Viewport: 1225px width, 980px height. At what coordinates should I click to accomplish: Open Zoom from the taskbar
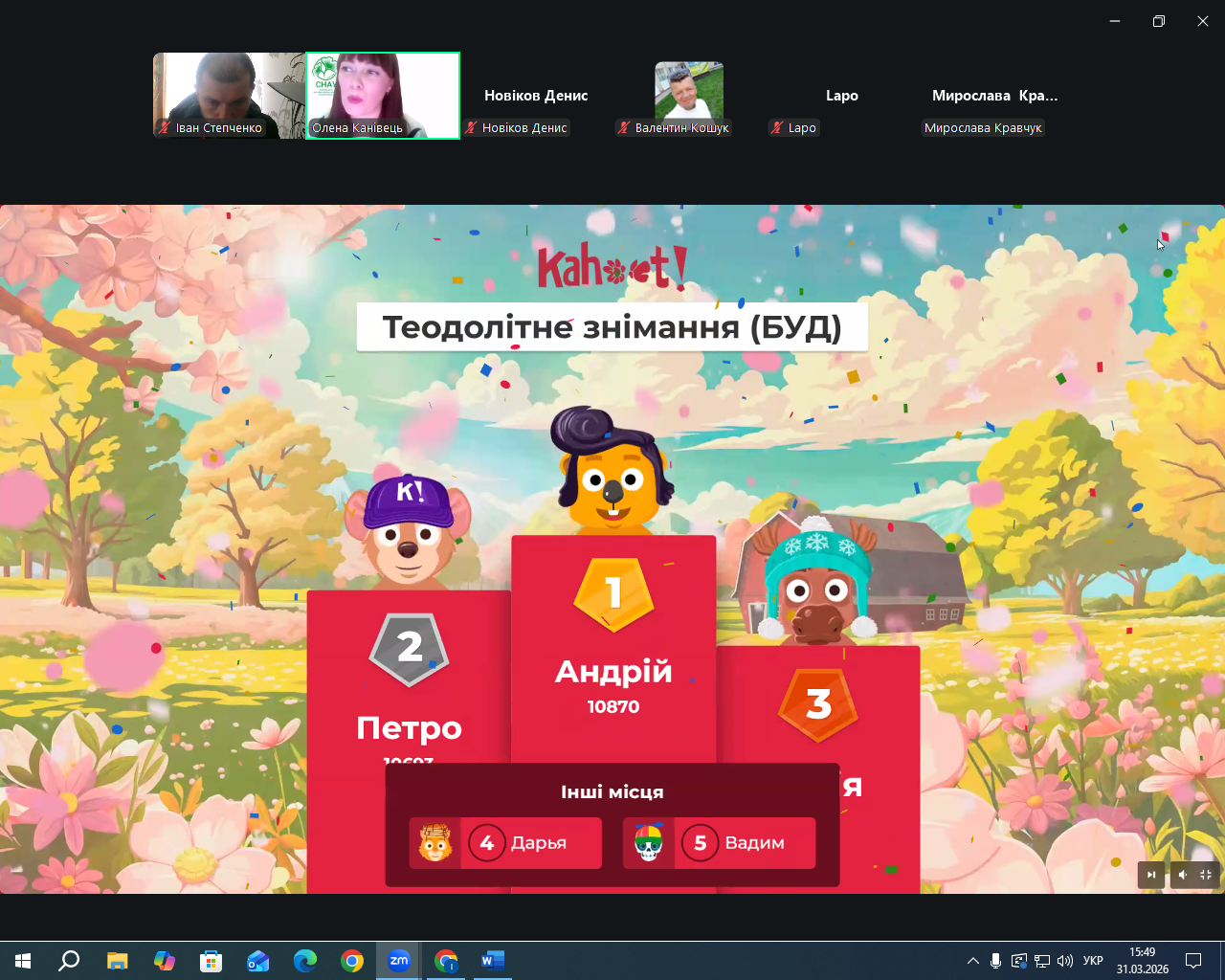coord(399,960)
